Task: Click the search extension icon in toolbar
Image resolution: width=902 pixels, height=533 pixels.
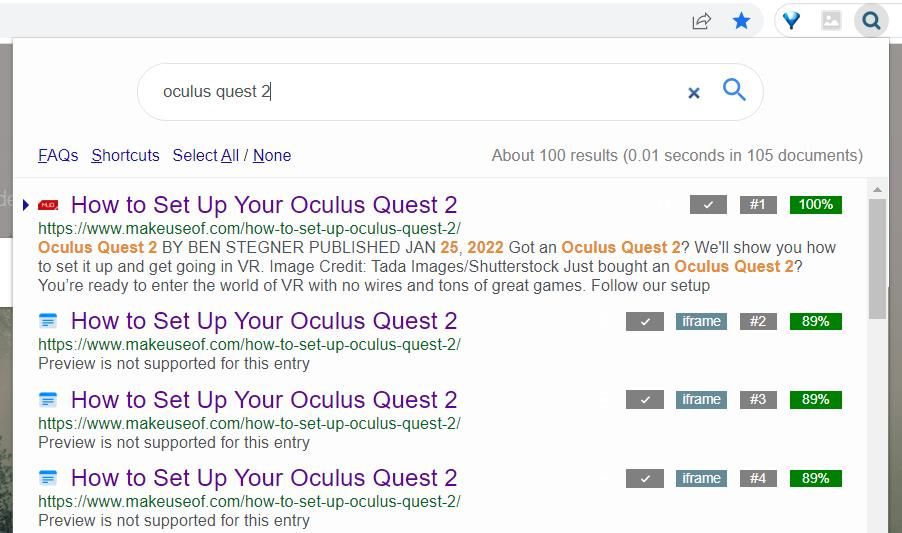Action: pyautogui.click(x=871, y=20)
